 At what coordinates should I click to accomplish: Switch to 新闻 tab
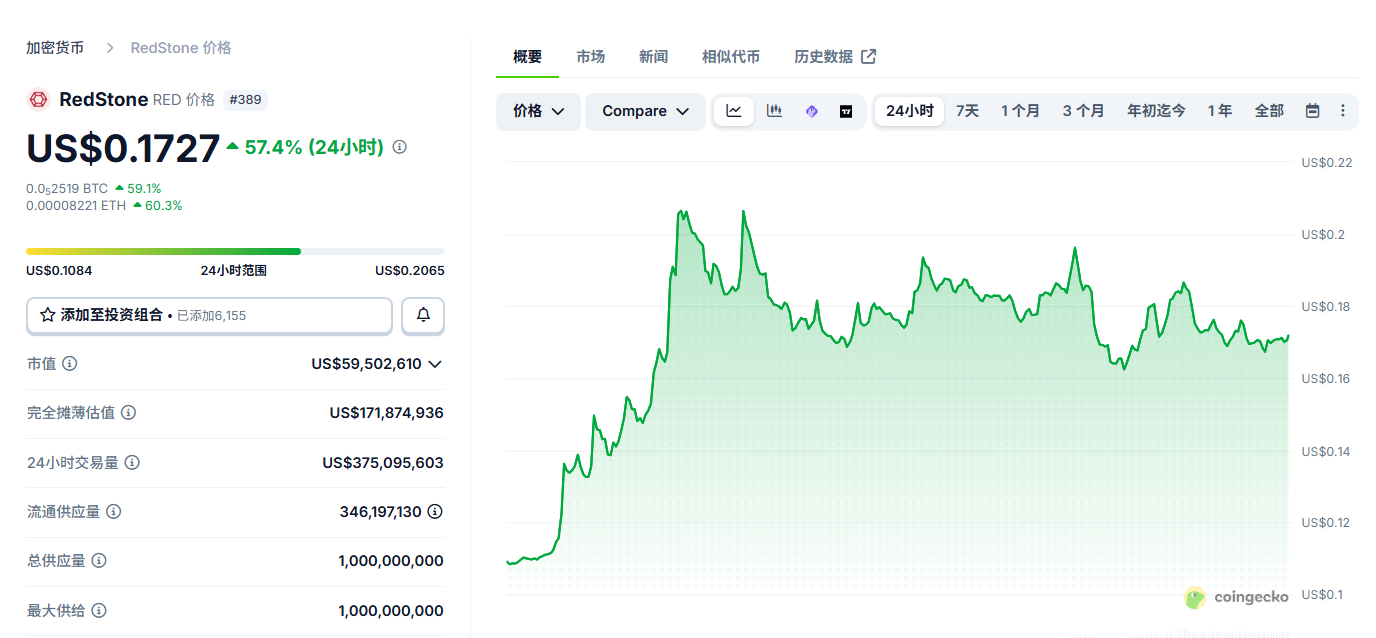click(653, 57)
